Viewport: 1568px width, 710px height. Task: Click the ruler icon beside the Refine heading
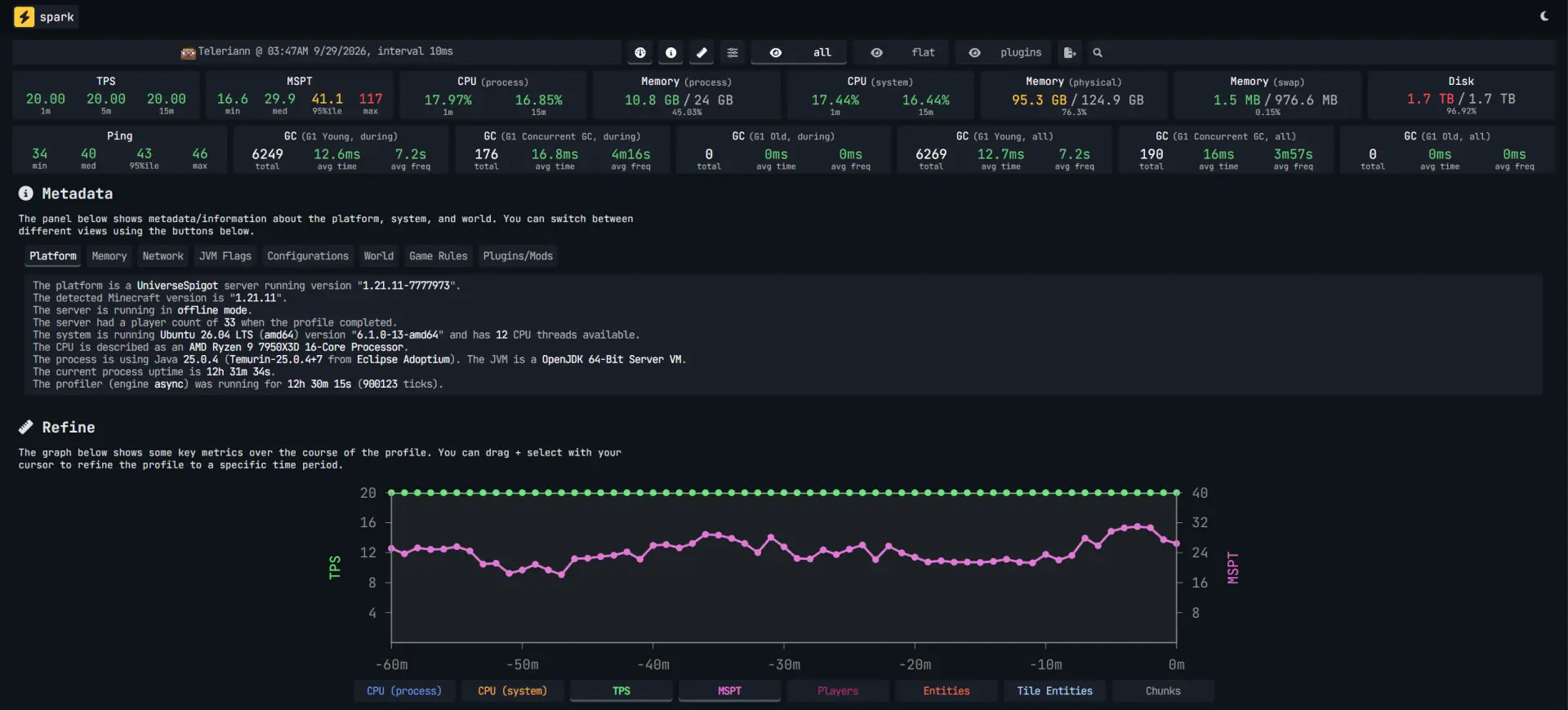(x=26, y=427)
